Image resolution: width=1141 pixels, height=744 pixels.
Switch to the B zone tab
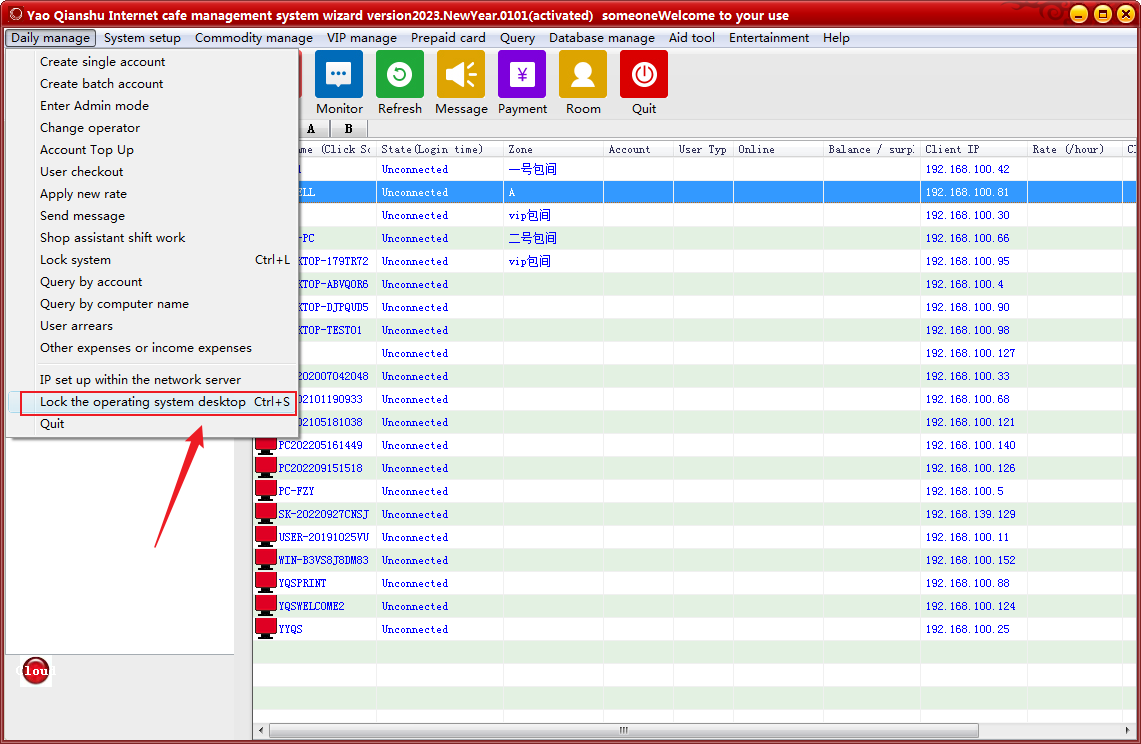pyautogui.click(x=348, y=129)
